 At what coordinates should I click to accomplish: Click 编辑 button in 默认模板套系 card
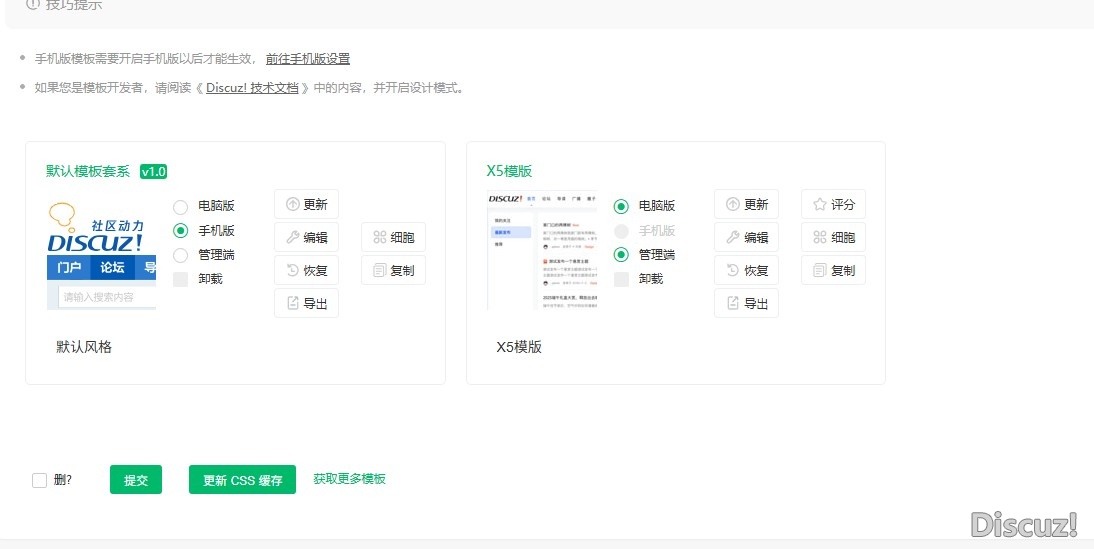point(306,237)
